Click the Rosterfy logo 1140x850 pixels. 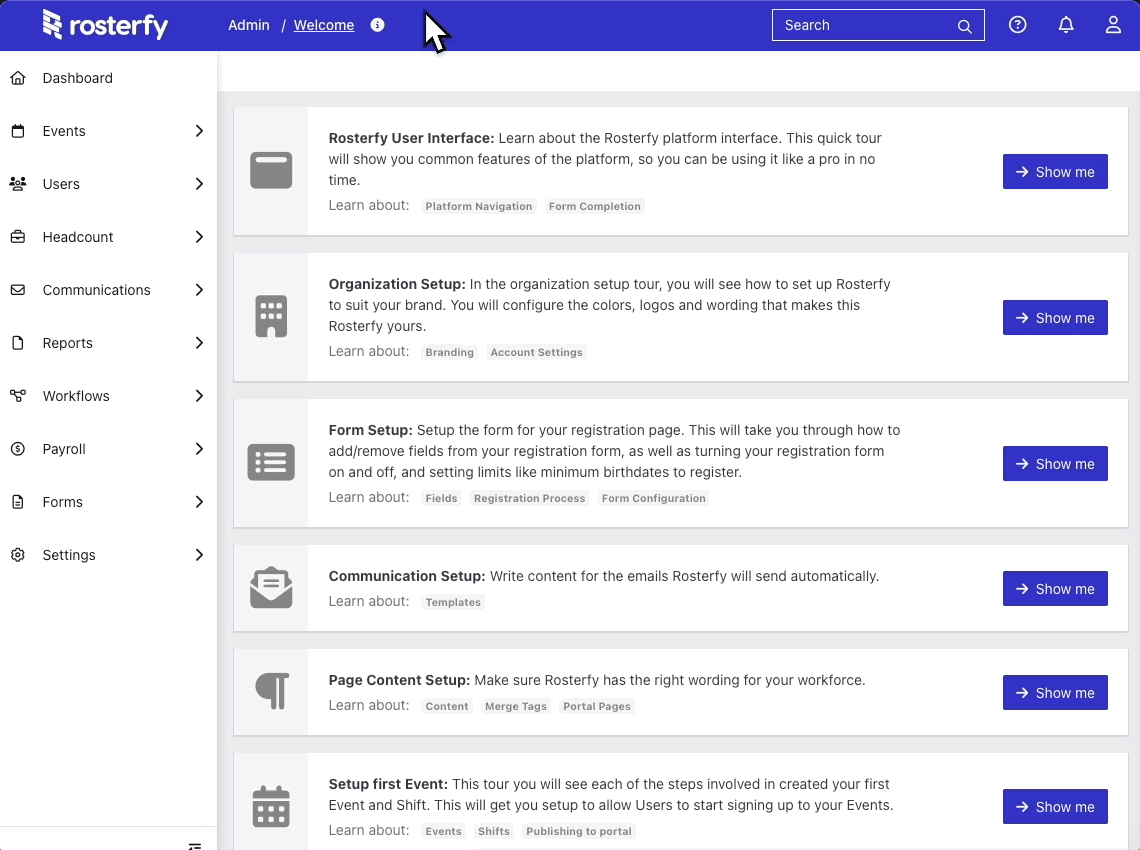[x=105, y=25]
